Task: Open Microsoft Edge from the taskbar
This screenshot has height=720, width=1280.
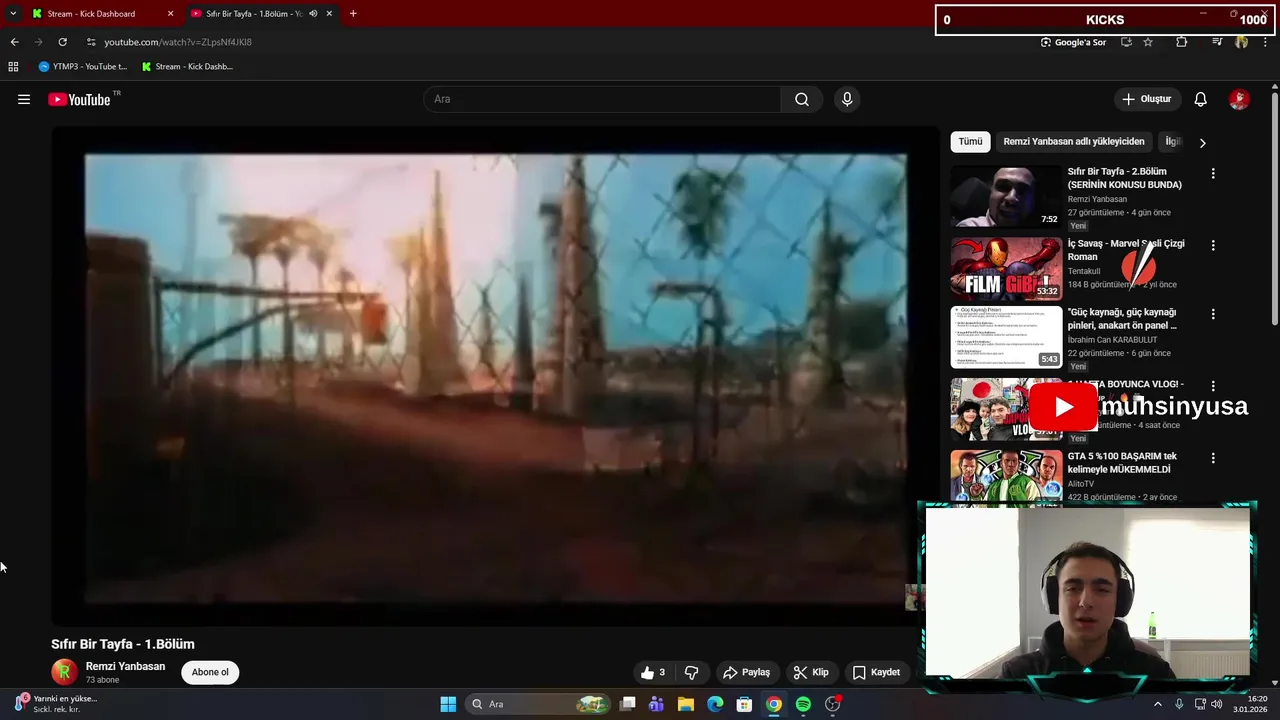Action: 715,704
